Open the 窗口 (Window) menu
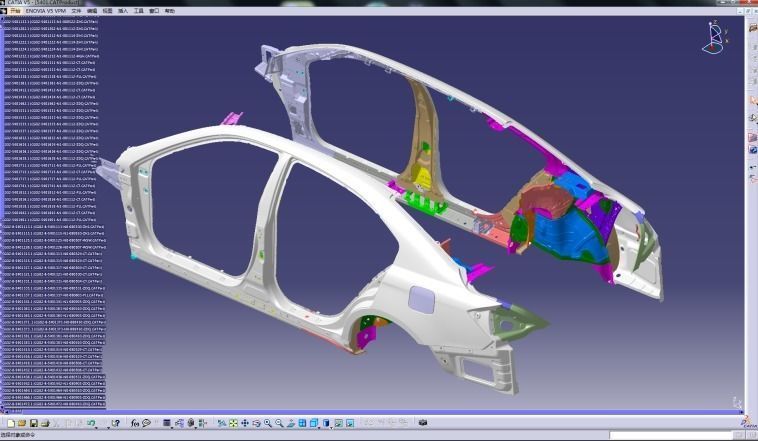Screen dimensions: 758x441 (154, 11)
